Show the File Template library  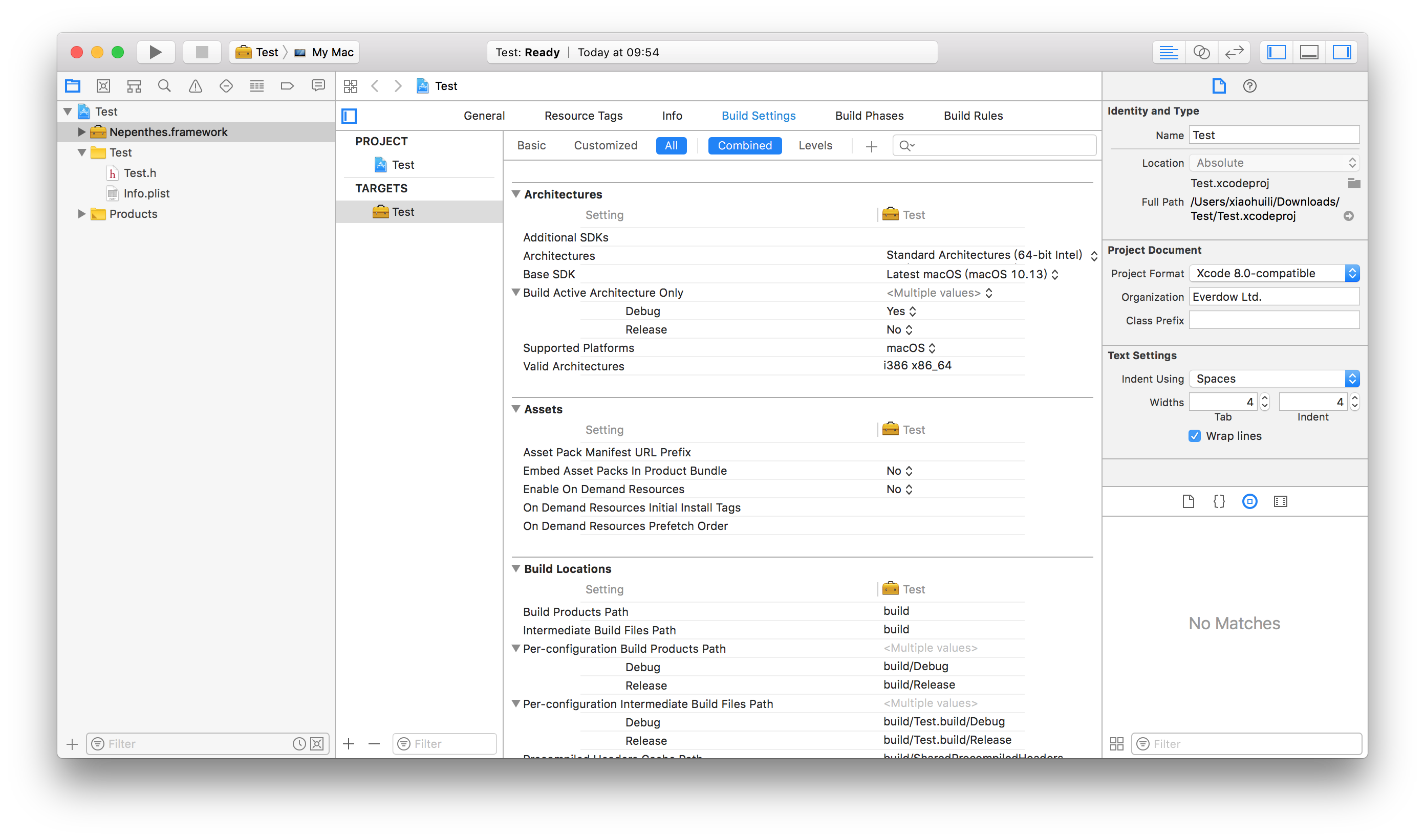(x=1188, y=501)
